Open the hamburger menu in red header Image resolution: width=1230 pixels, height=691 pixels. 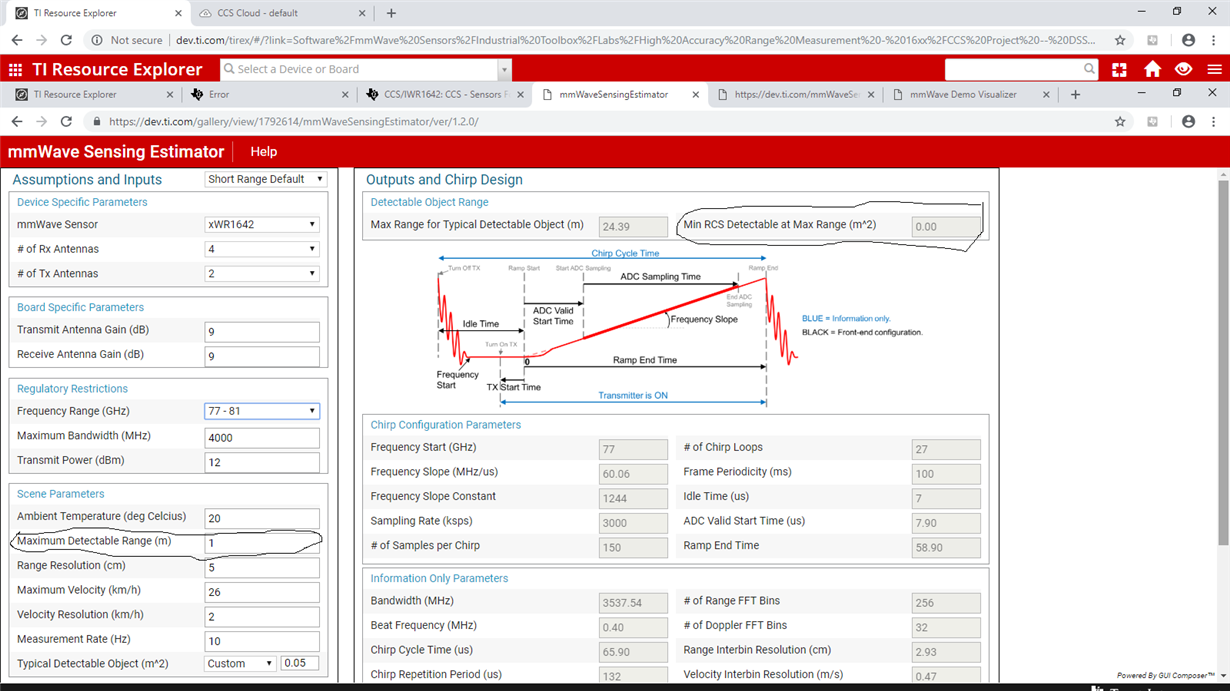click(x=1214, y=69)
